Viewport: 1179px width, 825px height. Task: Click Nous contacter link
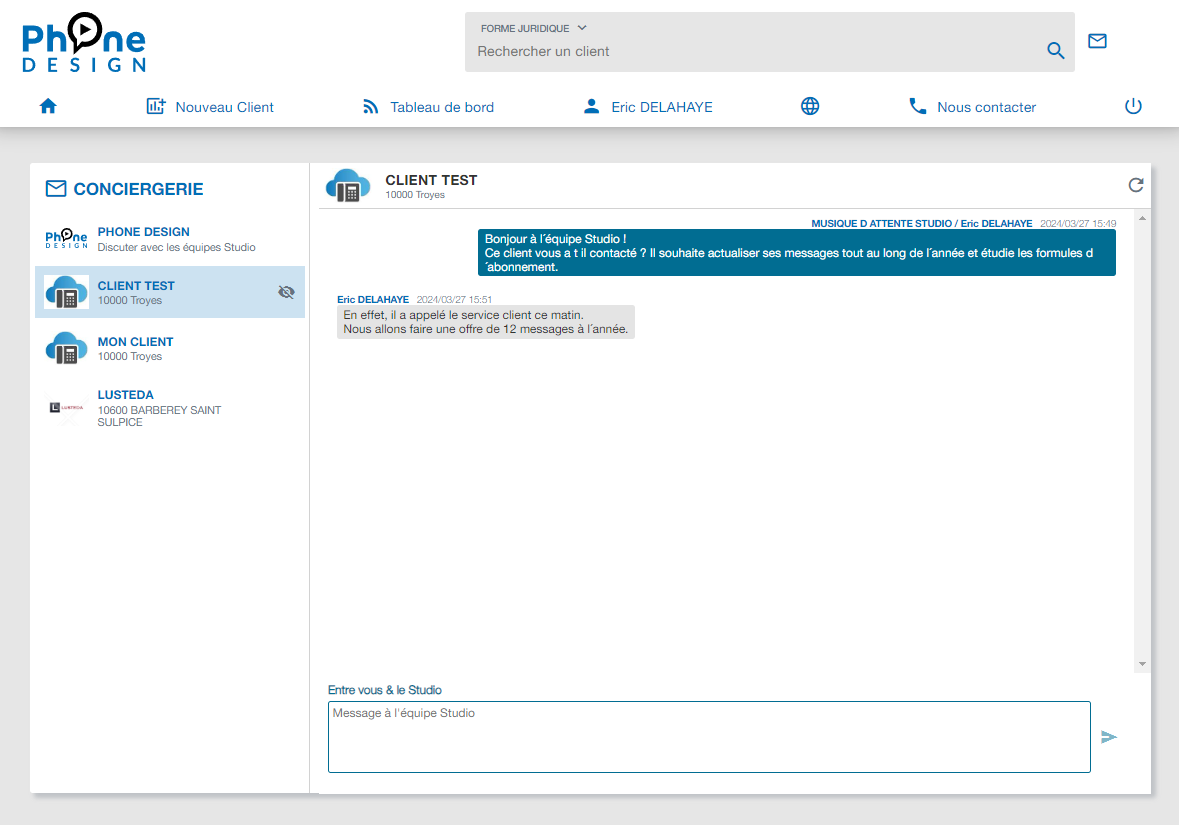tap(972, 107)
